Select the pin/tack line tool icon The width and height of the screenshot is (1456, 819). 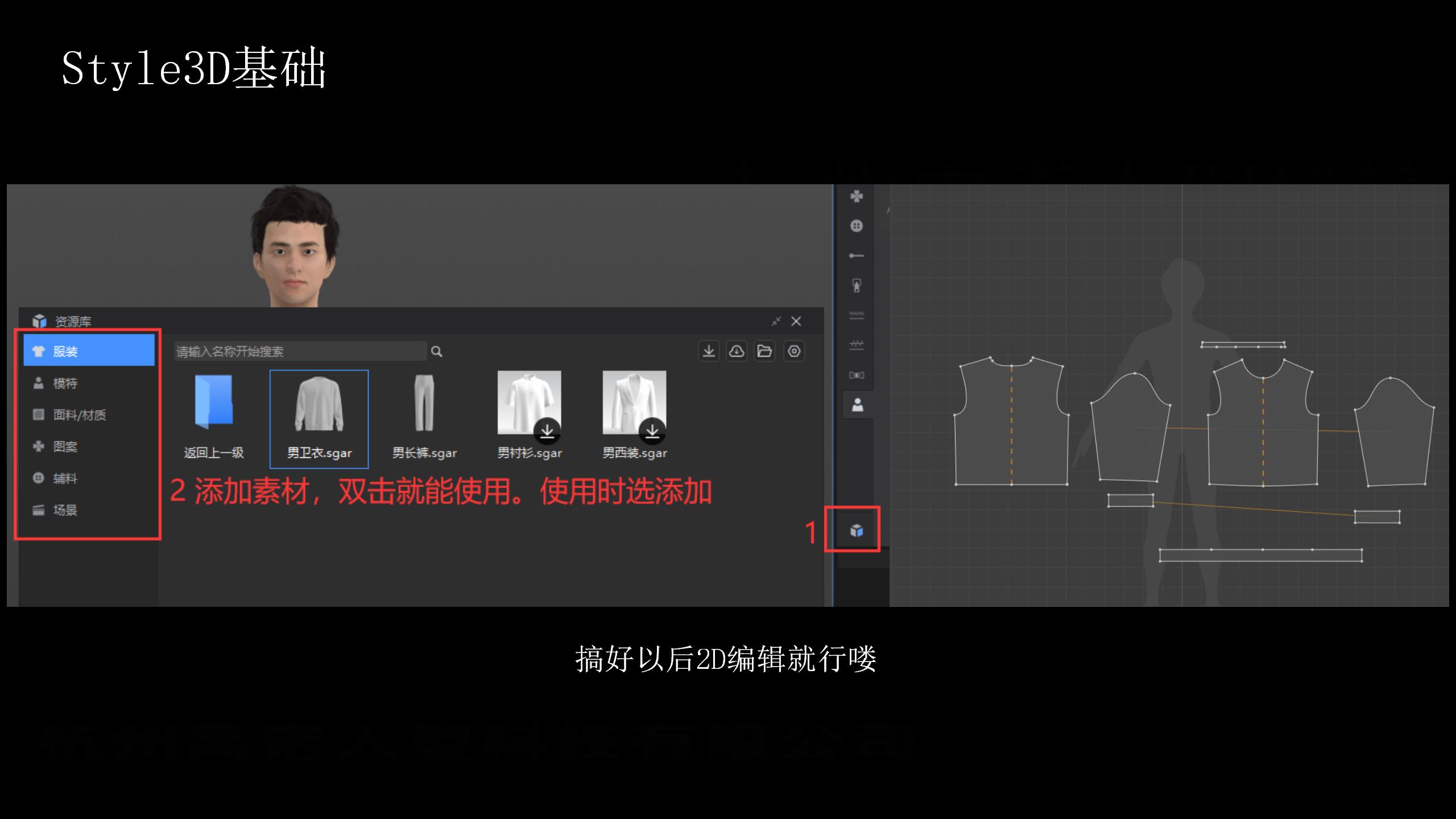857,256
